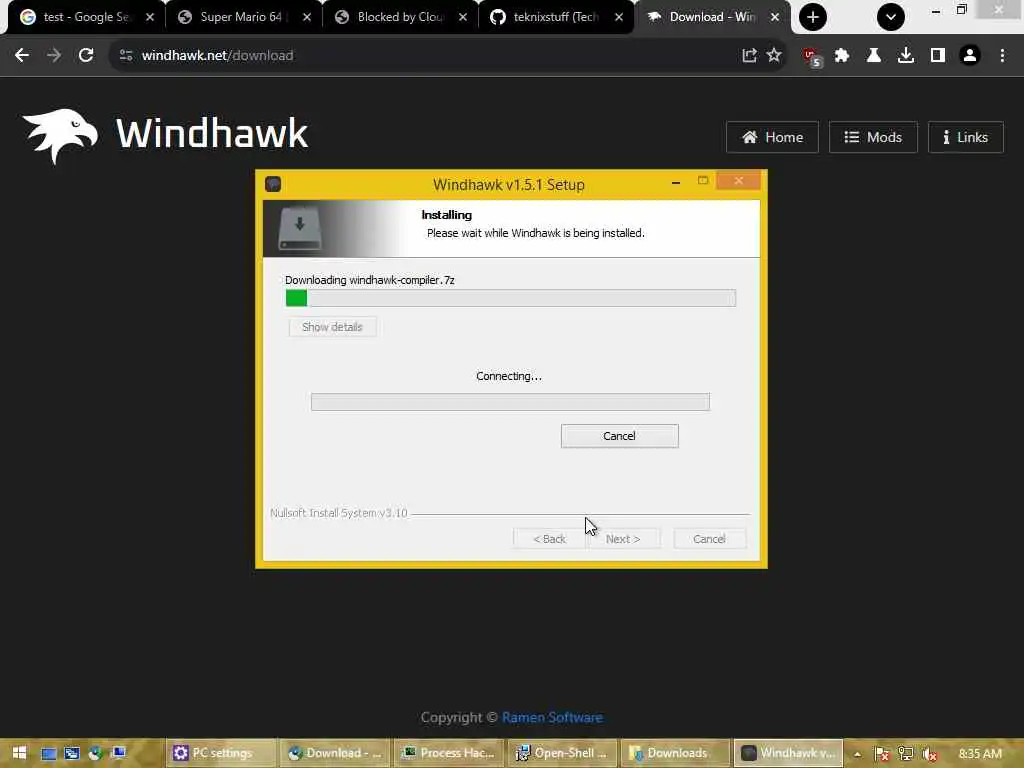Open the muted volume tray icon
The height and width of the screenshot is (768, 1024).
tap(930, 754)
